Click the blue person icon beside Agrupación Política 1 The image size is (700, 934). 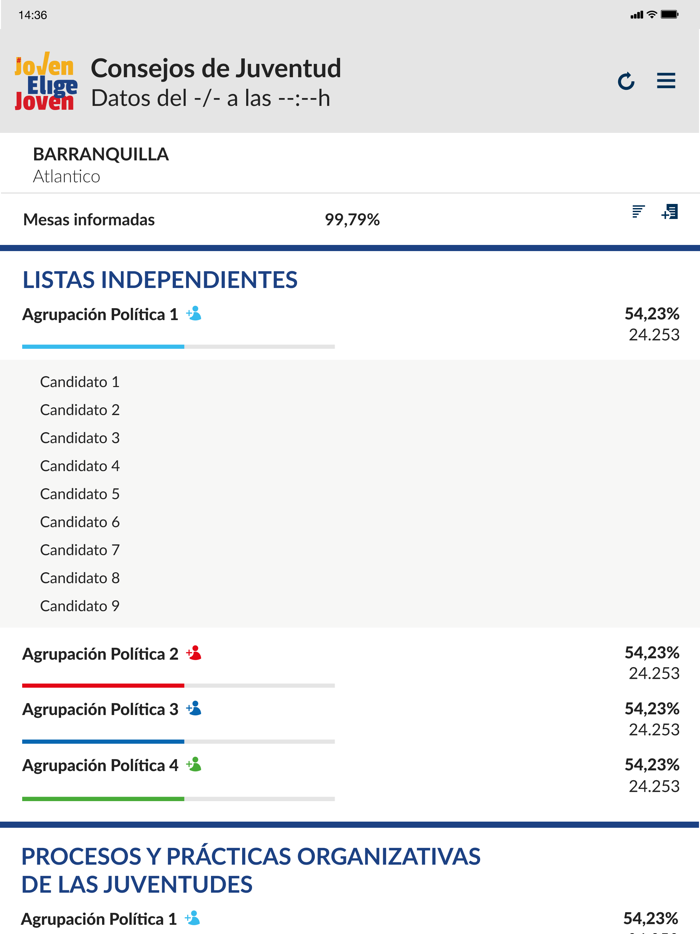tap(196, 313)
